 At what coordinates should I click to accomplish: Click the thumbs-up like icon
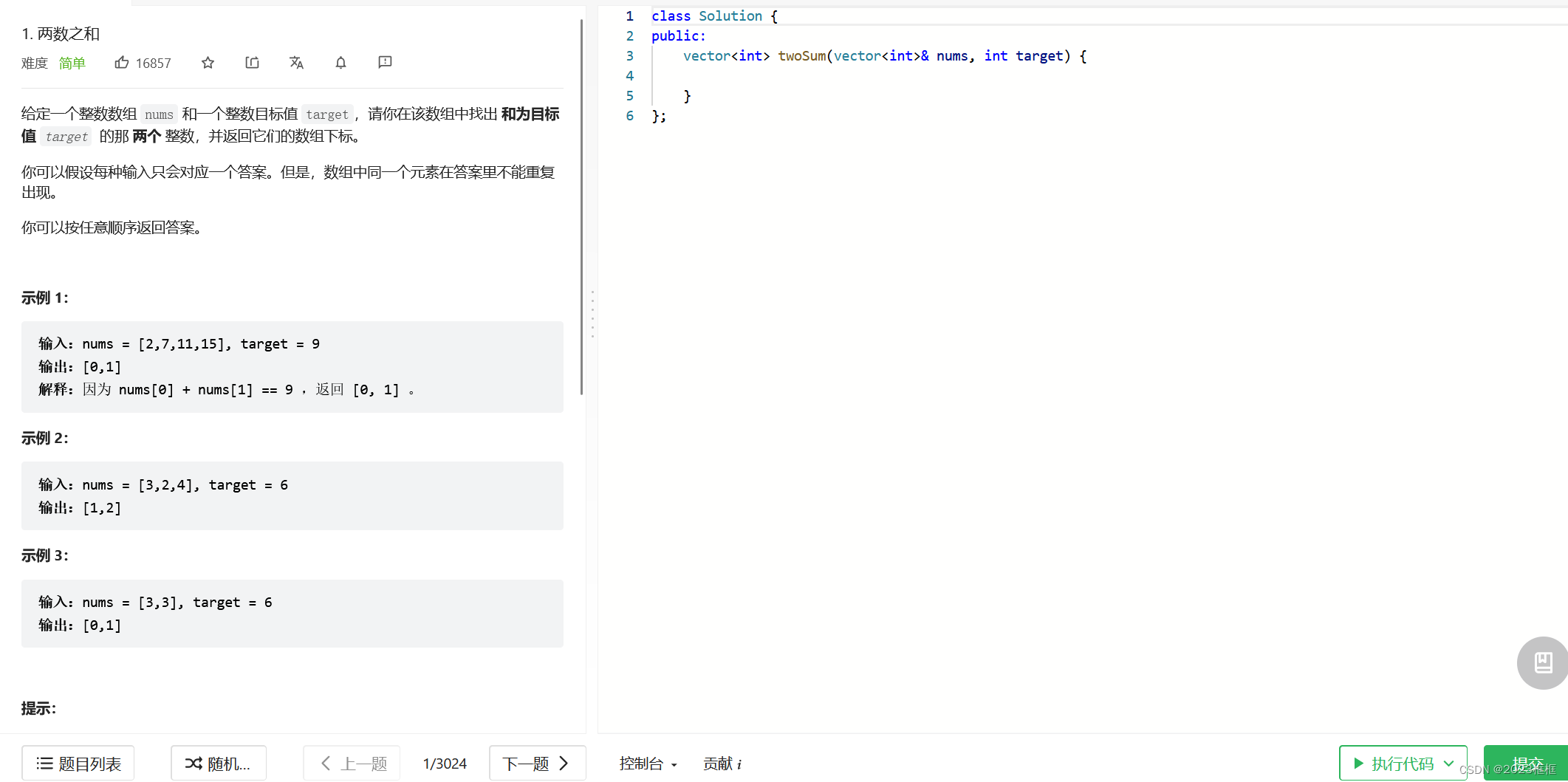point(122,63)
